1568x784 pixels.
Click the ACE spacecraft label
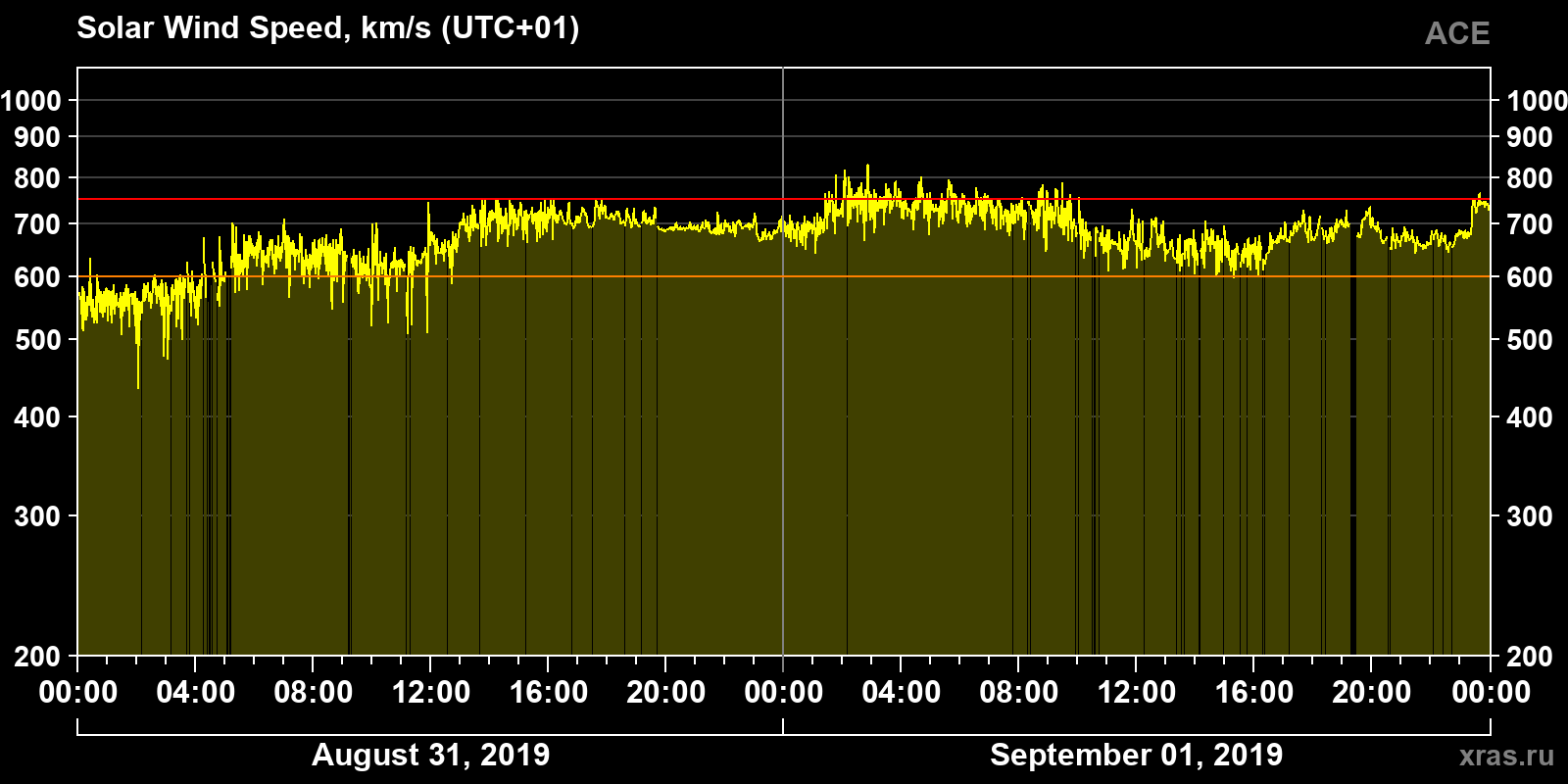click(x=1457, y=34)
